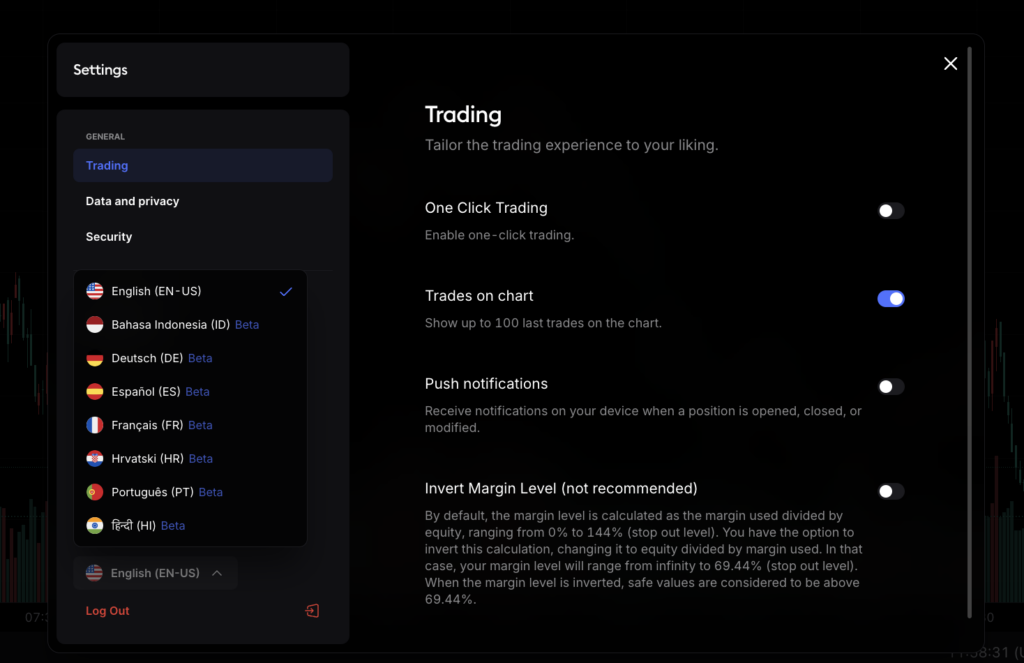Enable Invert Margin Level option
Viewport: 1024px width, 663px height.
tap(890, 491)
